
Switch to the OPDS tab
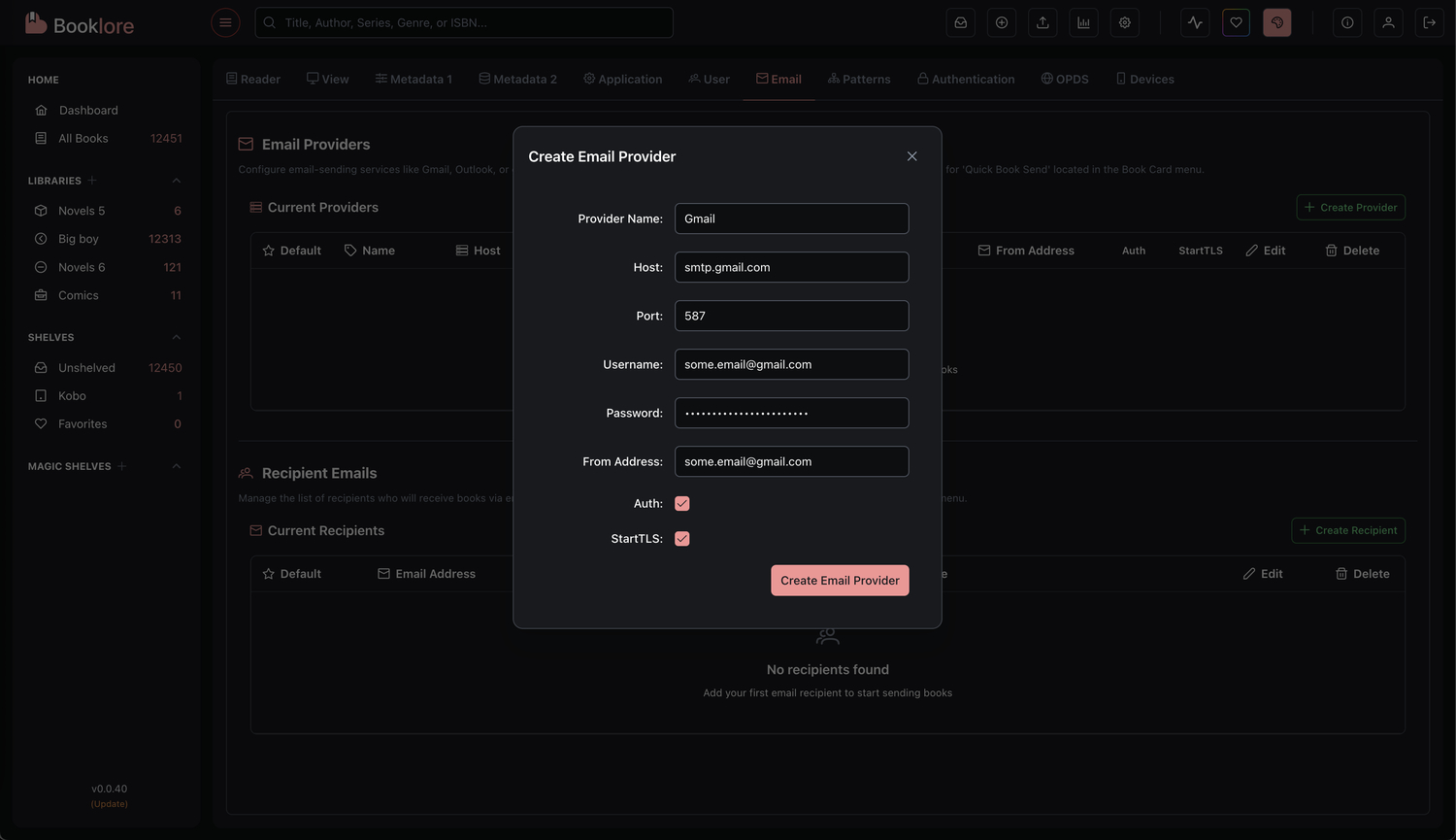click(1065, 79)
